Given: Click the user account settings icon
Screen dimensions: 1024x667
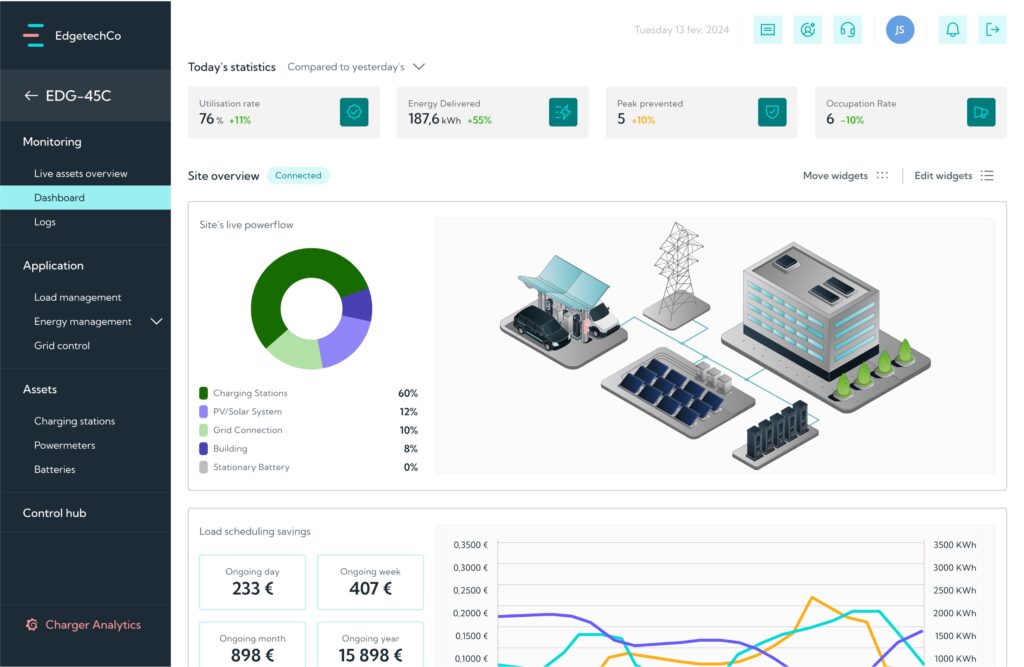Looking at the screenshot, I should point(808,30).
